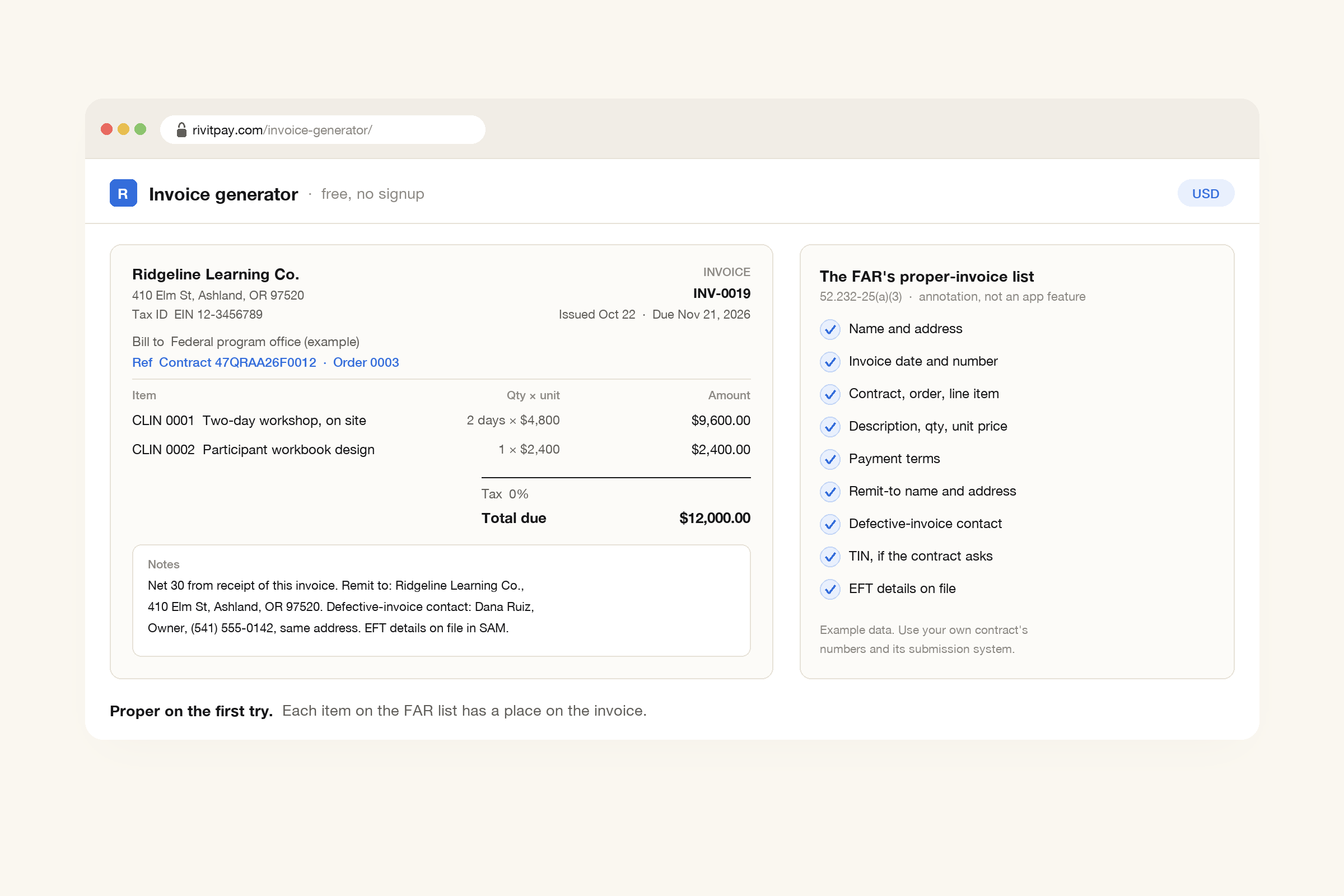Toggle the Remit-to name and address checkmark
Screen dimensions: 1344x896
pos(830,492)
